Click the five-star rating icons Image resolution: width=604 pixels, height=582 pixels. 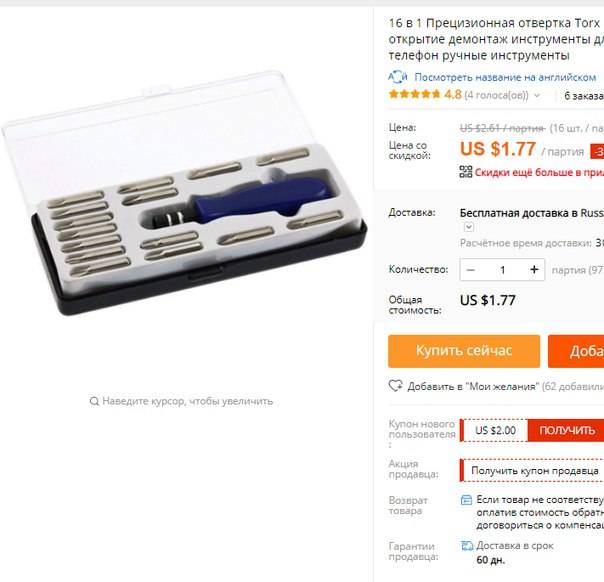(414, 94)
